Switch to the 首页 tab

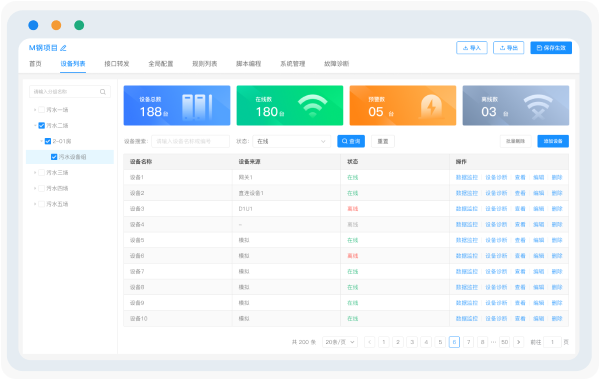[35, 64]
